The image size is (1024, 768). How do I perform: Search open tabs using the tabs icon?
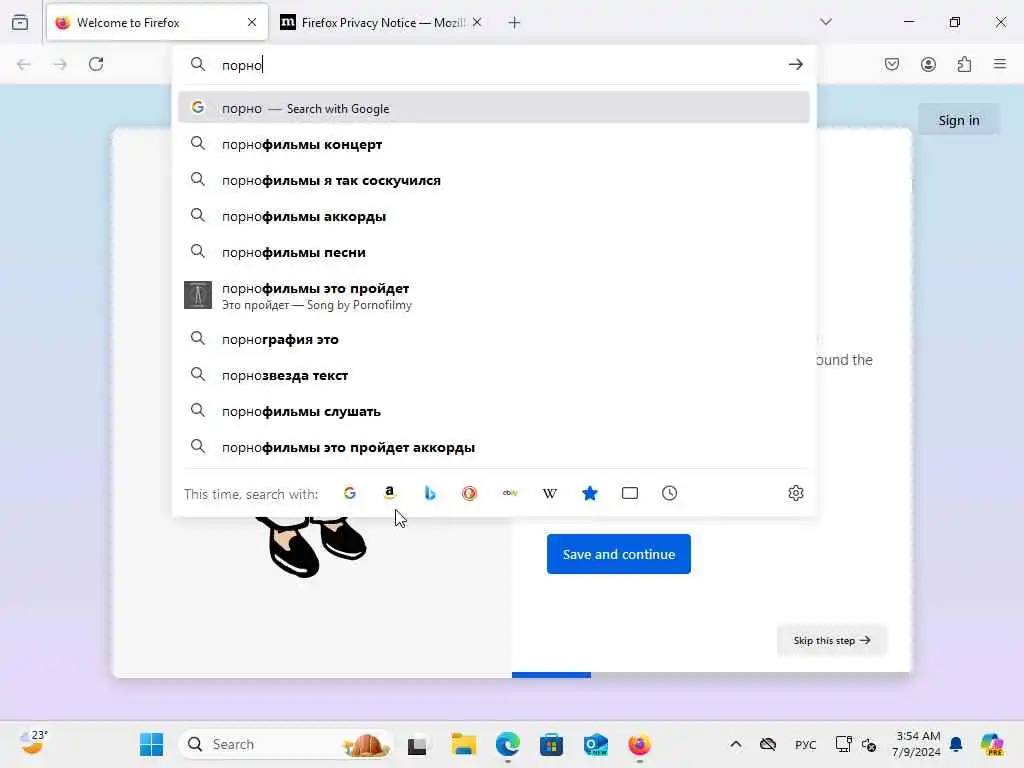click(x=630, y=493)
